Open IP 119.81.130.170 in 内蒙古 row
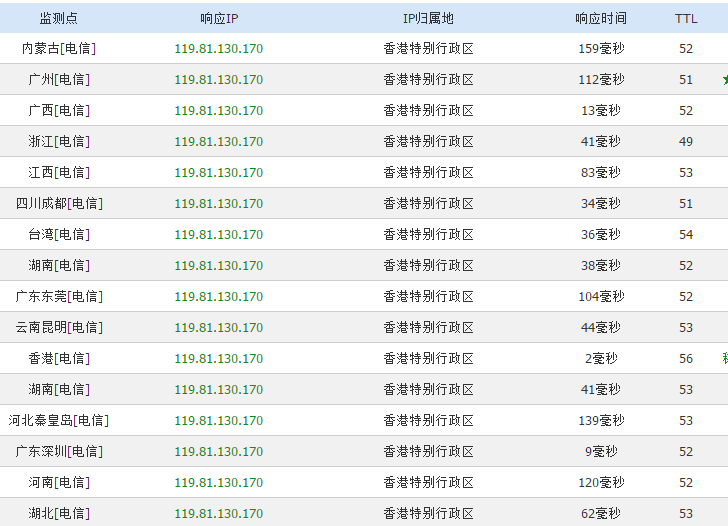 coord(219,49)
